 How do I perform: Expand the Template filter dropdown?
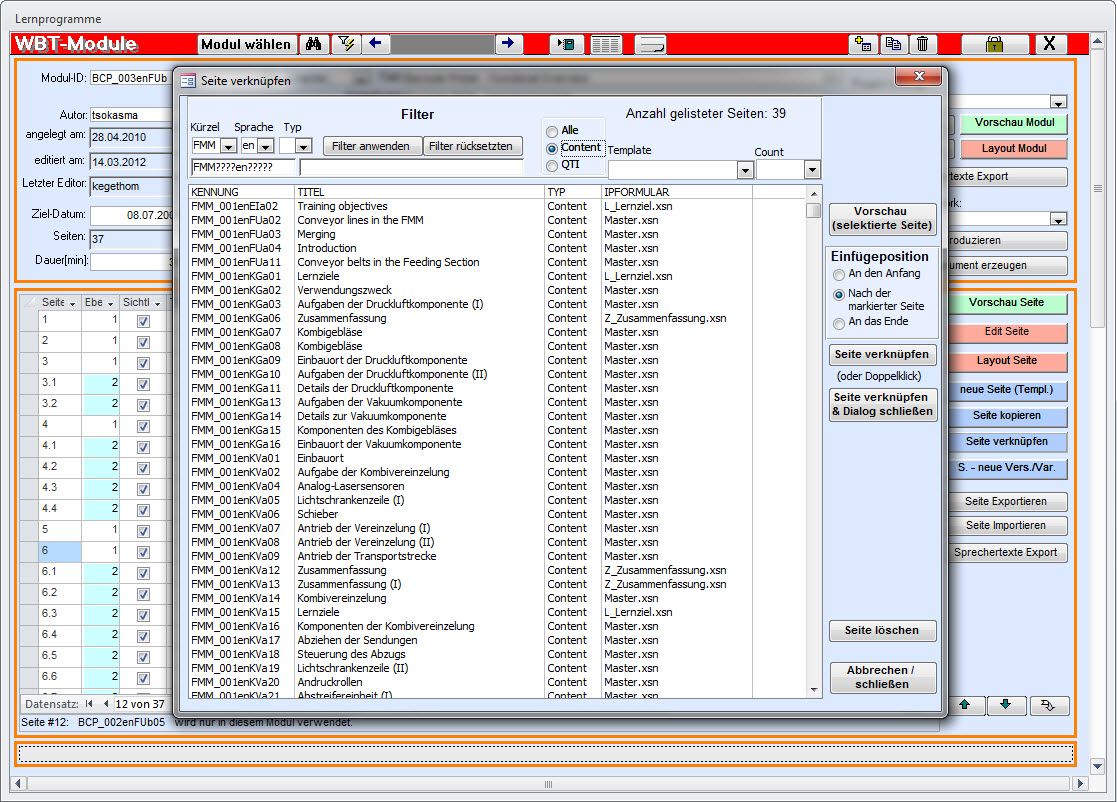744,171
